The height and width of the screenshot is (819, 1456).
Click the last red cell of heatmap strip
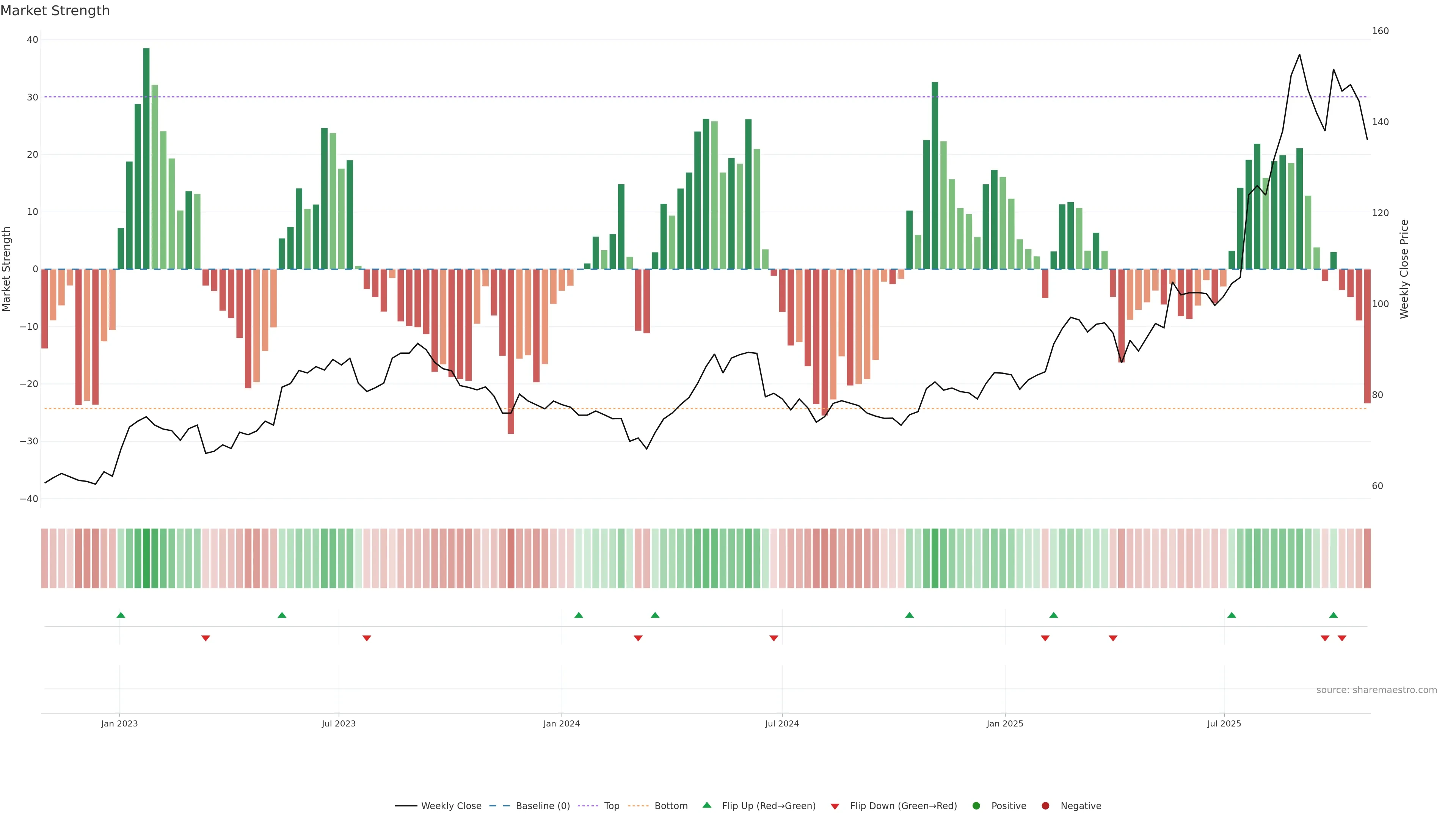coord(1367,559)
